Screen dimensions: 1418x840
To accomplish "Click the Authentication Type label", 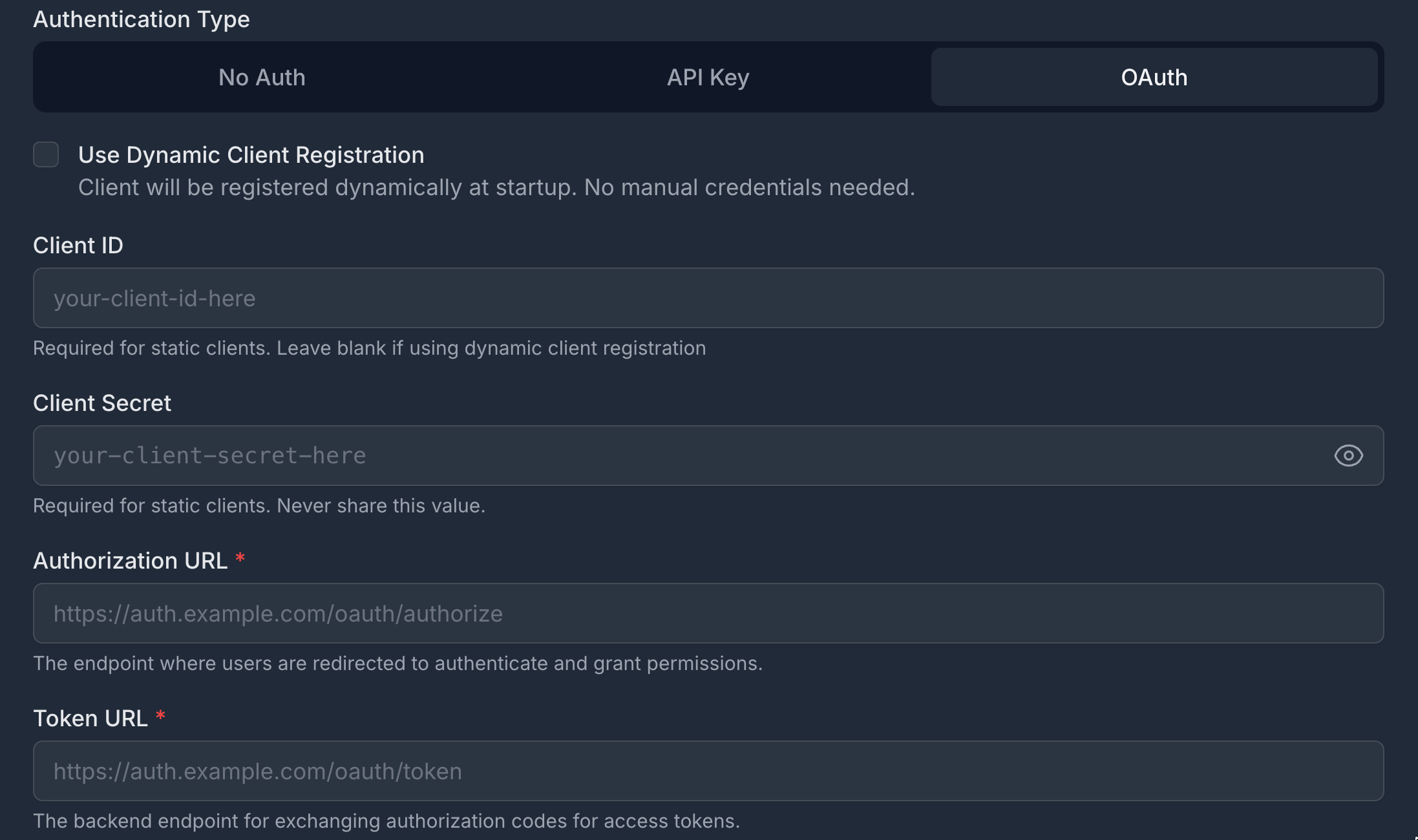I will pos(142,19).
